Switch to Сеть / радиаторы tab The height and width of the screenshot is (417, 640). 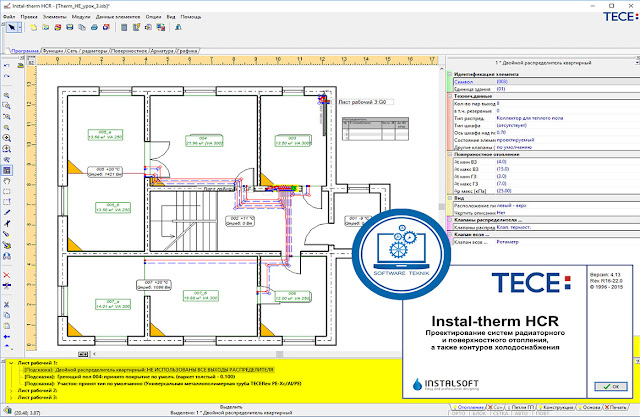click(x=87, y=51)
